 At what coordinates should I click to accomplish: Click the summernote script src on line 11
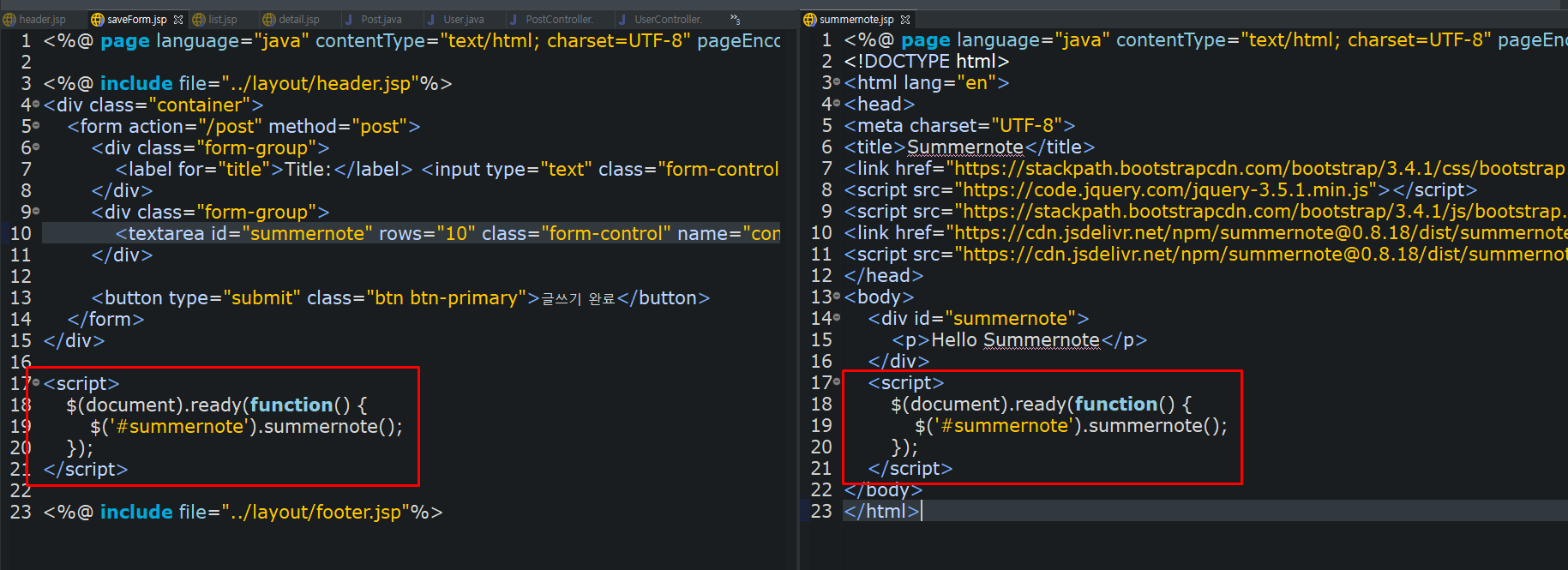click(x=1205, y=254)
